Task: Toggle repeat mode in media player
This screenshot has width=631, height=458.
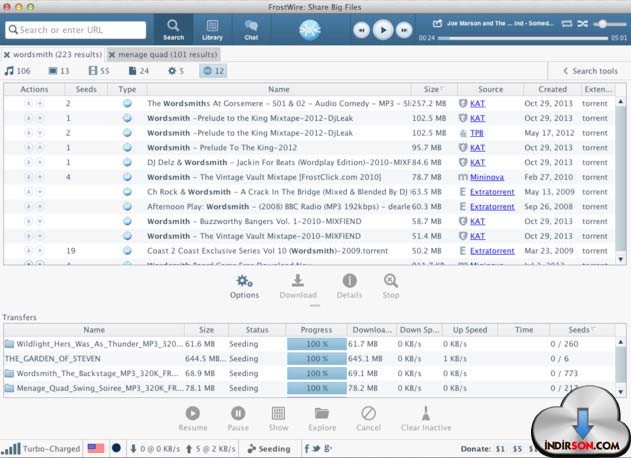Action: pyautogui.click(x=567, y=23)
